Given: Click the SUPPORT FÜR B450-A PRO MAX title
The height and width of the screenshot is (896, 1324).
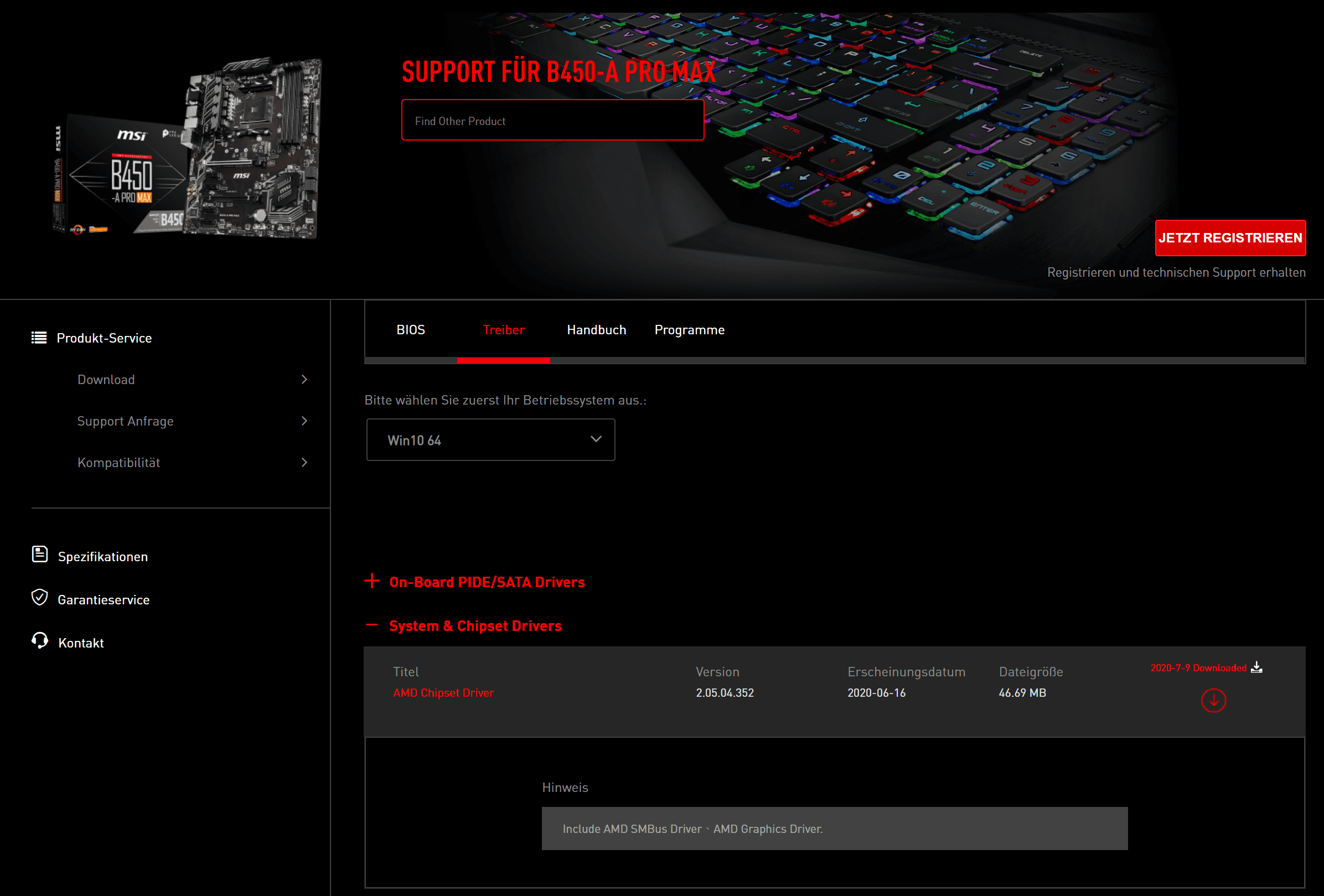Looking at the screenshot, I should pyautogui.click(x=558, y=72).
